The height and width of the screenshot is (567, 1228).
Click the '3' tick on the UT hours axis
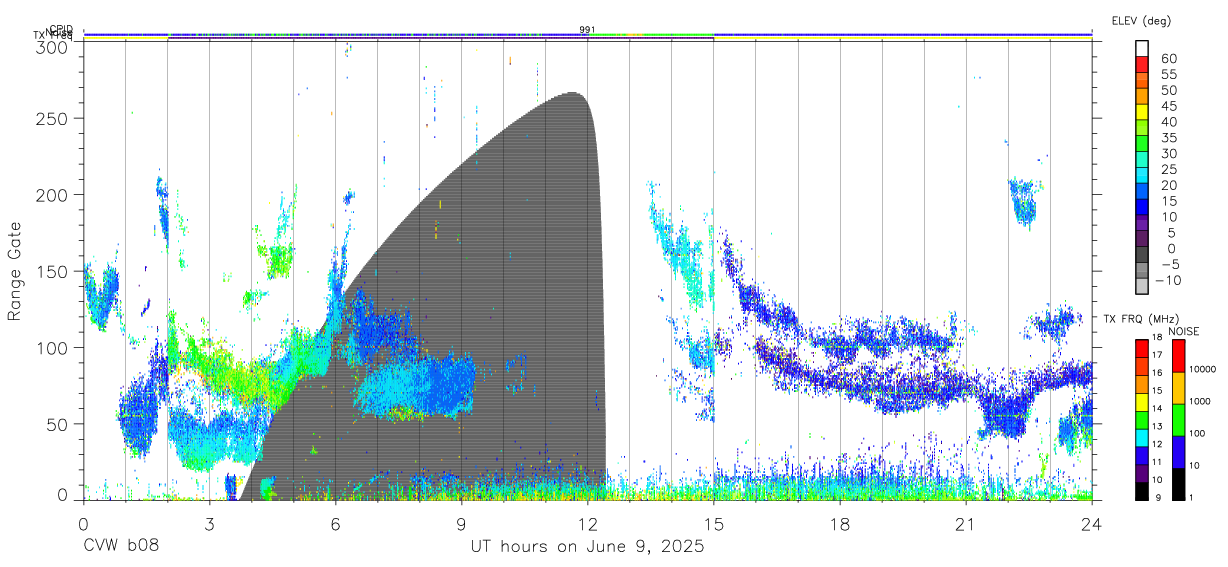[x=209, y=523]
